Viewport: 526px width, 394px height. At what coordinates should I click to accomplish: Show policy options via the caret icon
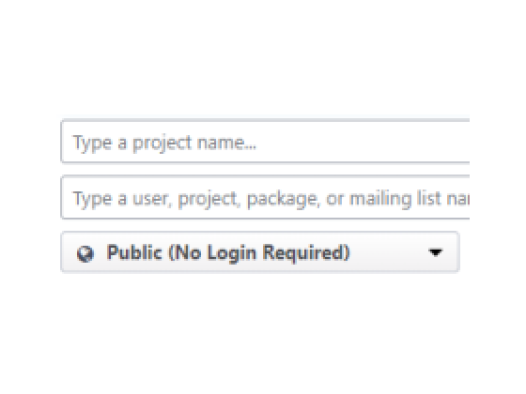coord(435,252)
